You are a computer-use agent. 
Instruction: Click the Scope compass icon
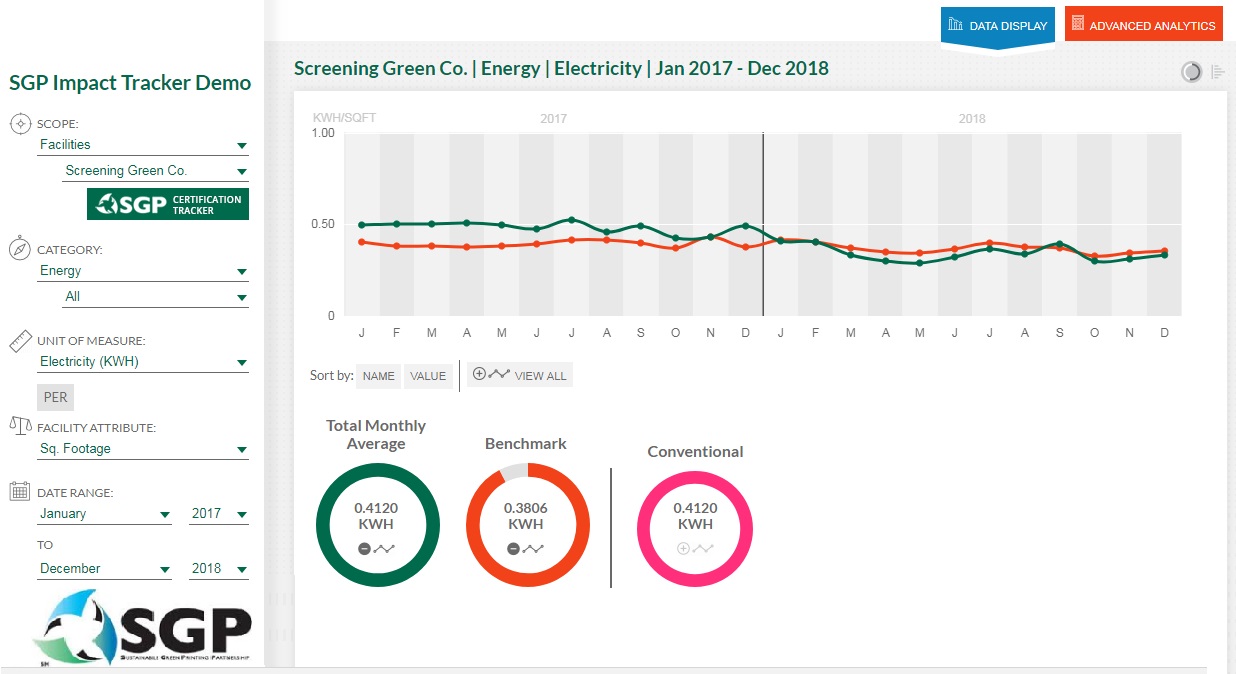point(20,124)
